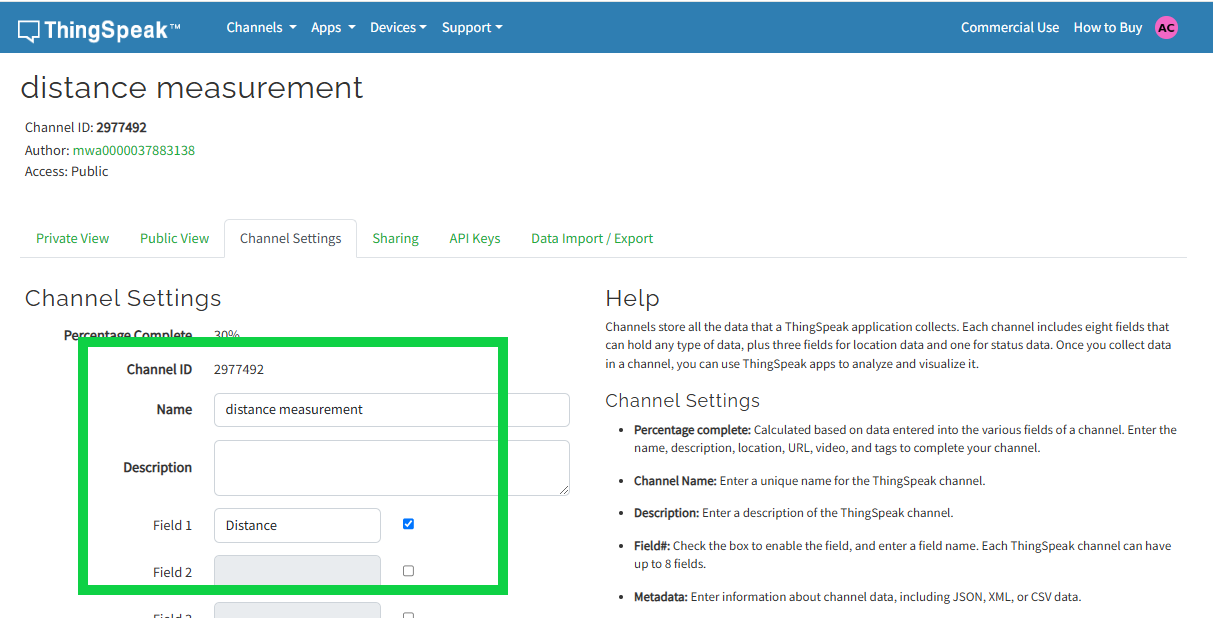This screenshot has width=1213, height=618.
Task: Click the Help heading
Action: click(633, 298)
